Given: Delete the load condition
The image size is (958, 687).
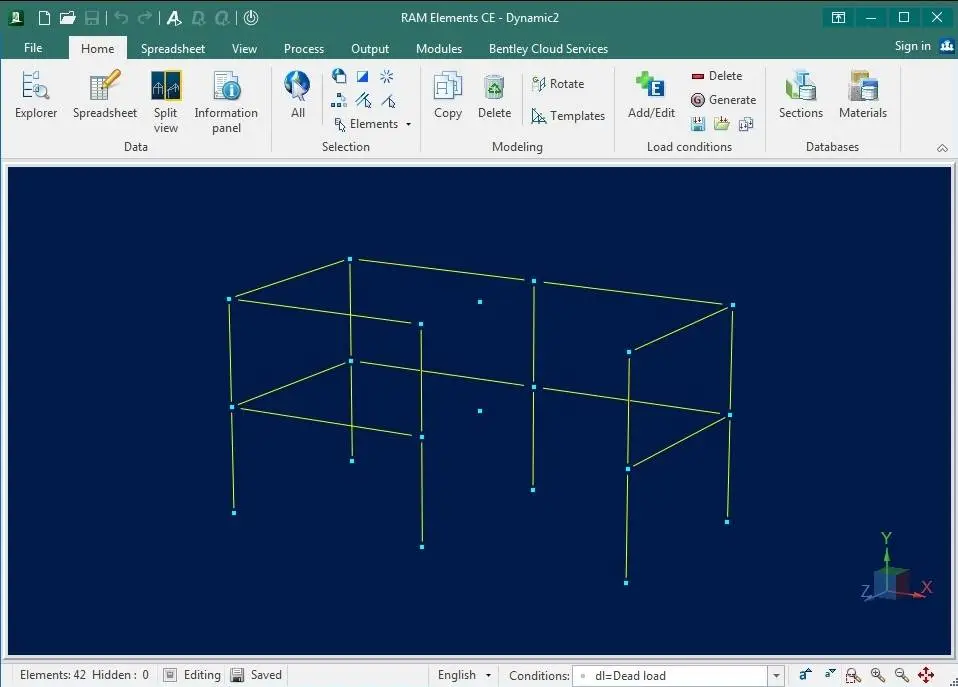Looking at the screenshot, I should point(717,76).
